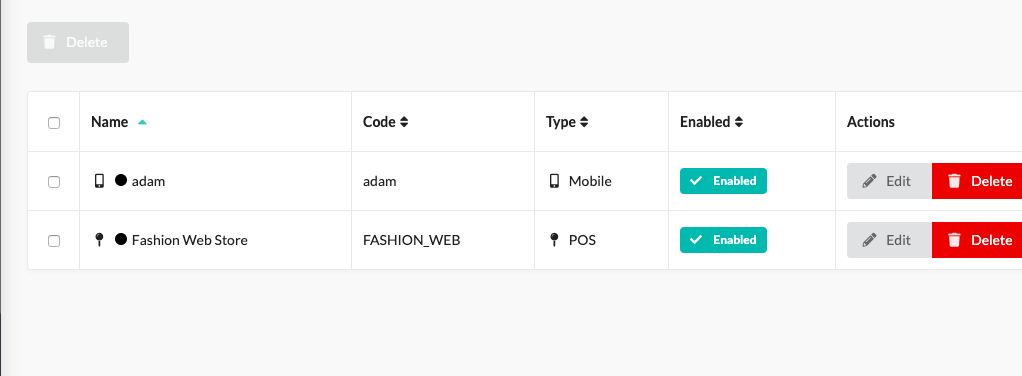Tick the select-all checkbox in table header

click(54, 123)
